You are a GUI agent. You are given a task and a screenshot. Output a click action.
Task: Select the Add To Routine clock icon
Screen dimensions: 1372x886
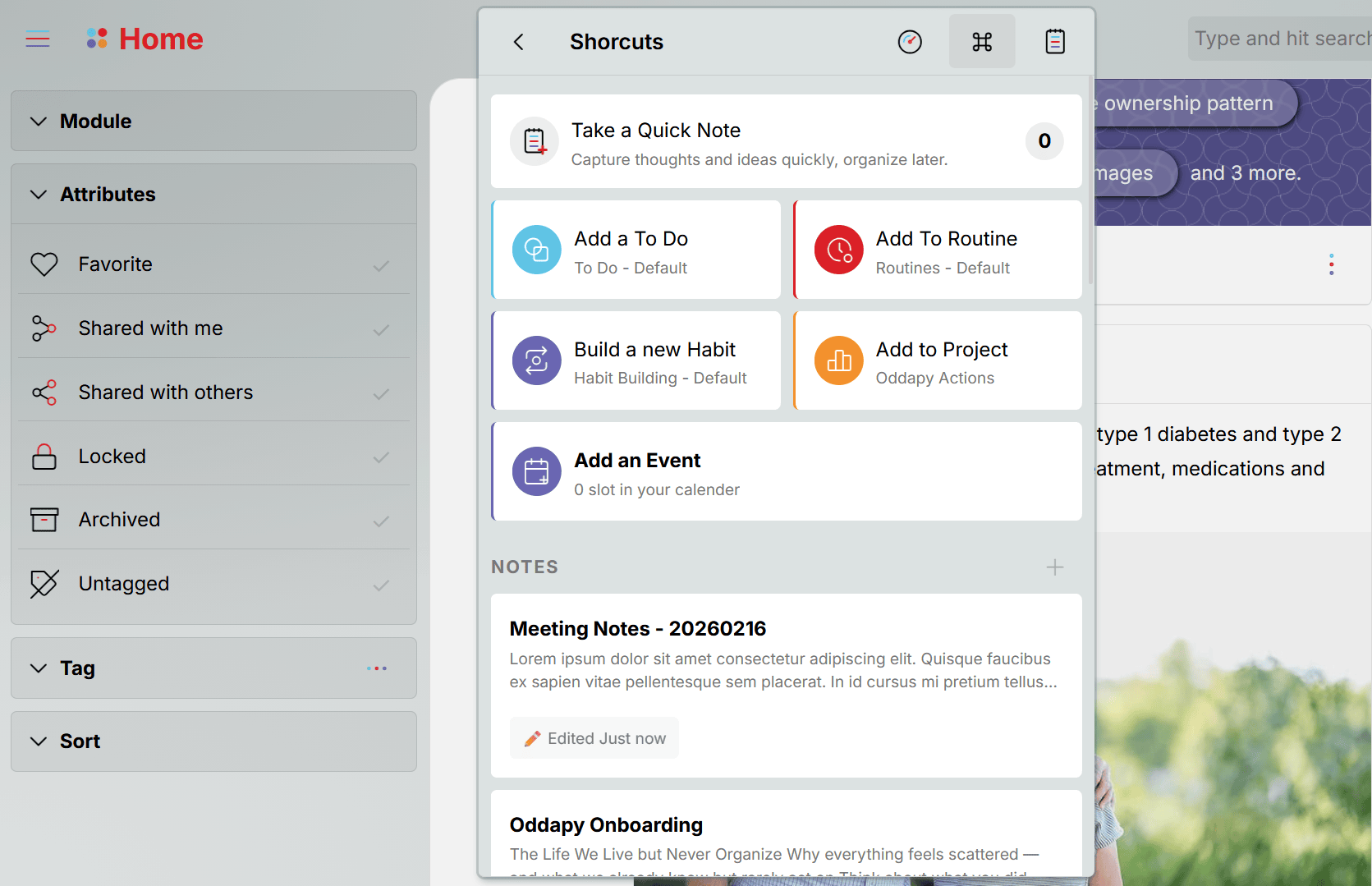click(838, 250)
